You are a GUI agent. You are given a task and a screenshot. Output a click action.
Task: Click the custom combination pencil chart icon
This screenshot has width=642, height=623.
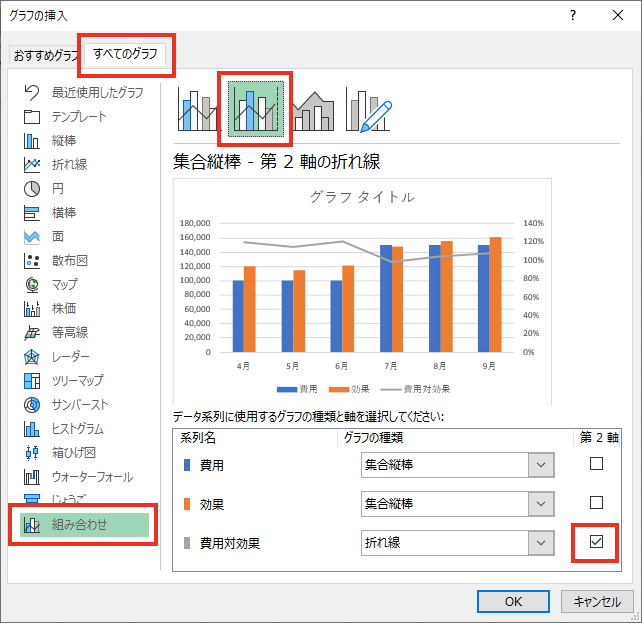pyautogui.click(x=371, y=108)
